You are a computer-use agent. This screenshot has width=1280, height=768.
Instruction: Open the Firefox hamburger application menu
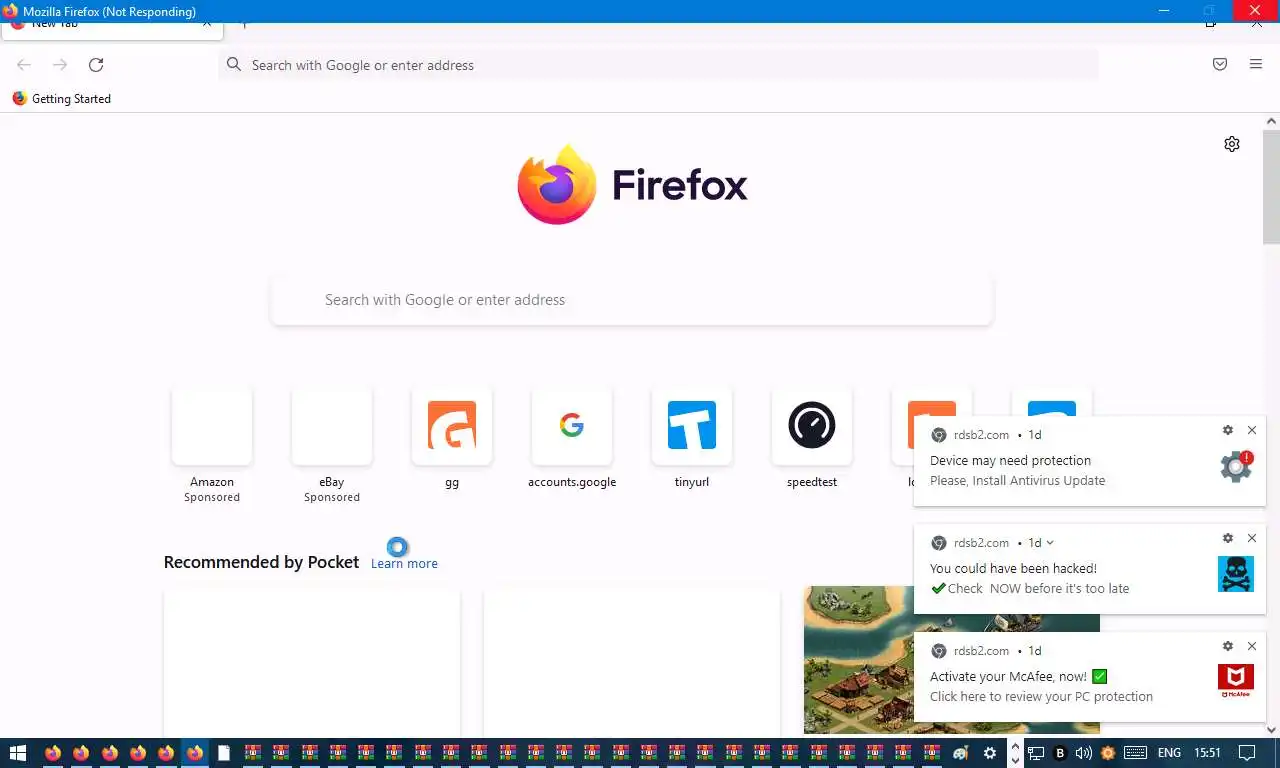click(x=1256, y=64)
